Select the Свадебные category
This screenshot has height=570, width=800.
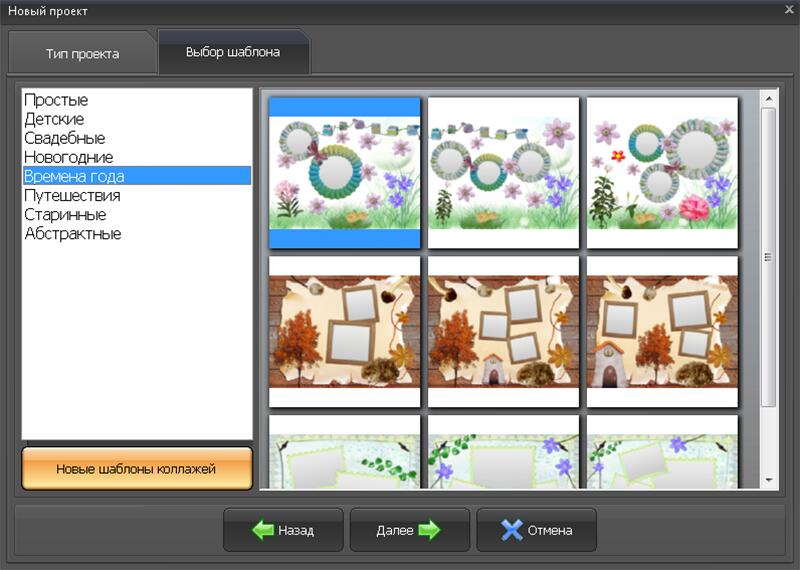point(64,138)
